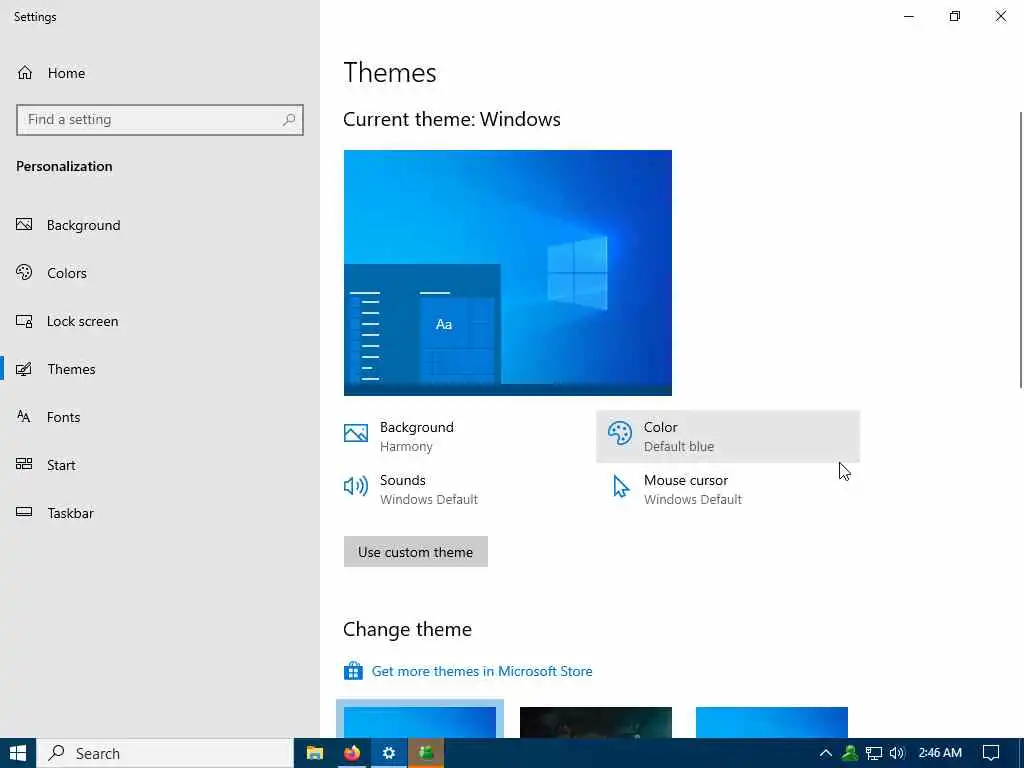
Task: Open the Fonts settings page
Action: 160,417
